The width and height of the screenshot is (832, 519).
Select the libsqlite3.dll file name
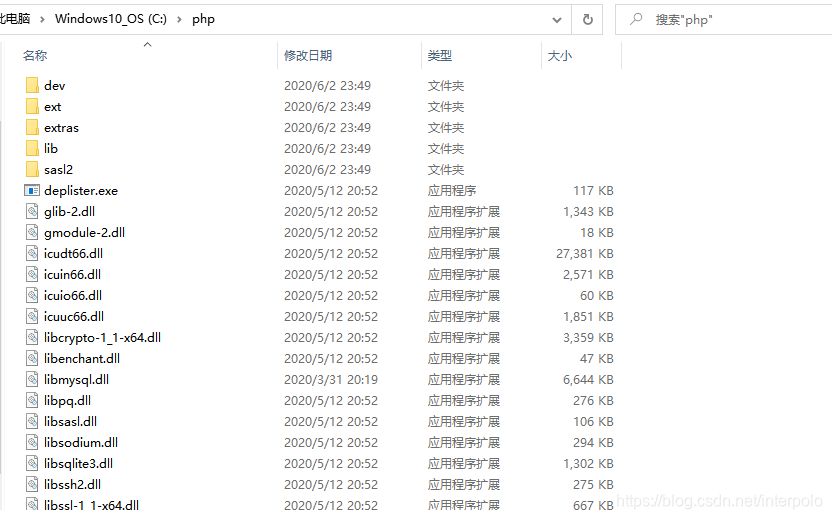(x=79, y=464)
